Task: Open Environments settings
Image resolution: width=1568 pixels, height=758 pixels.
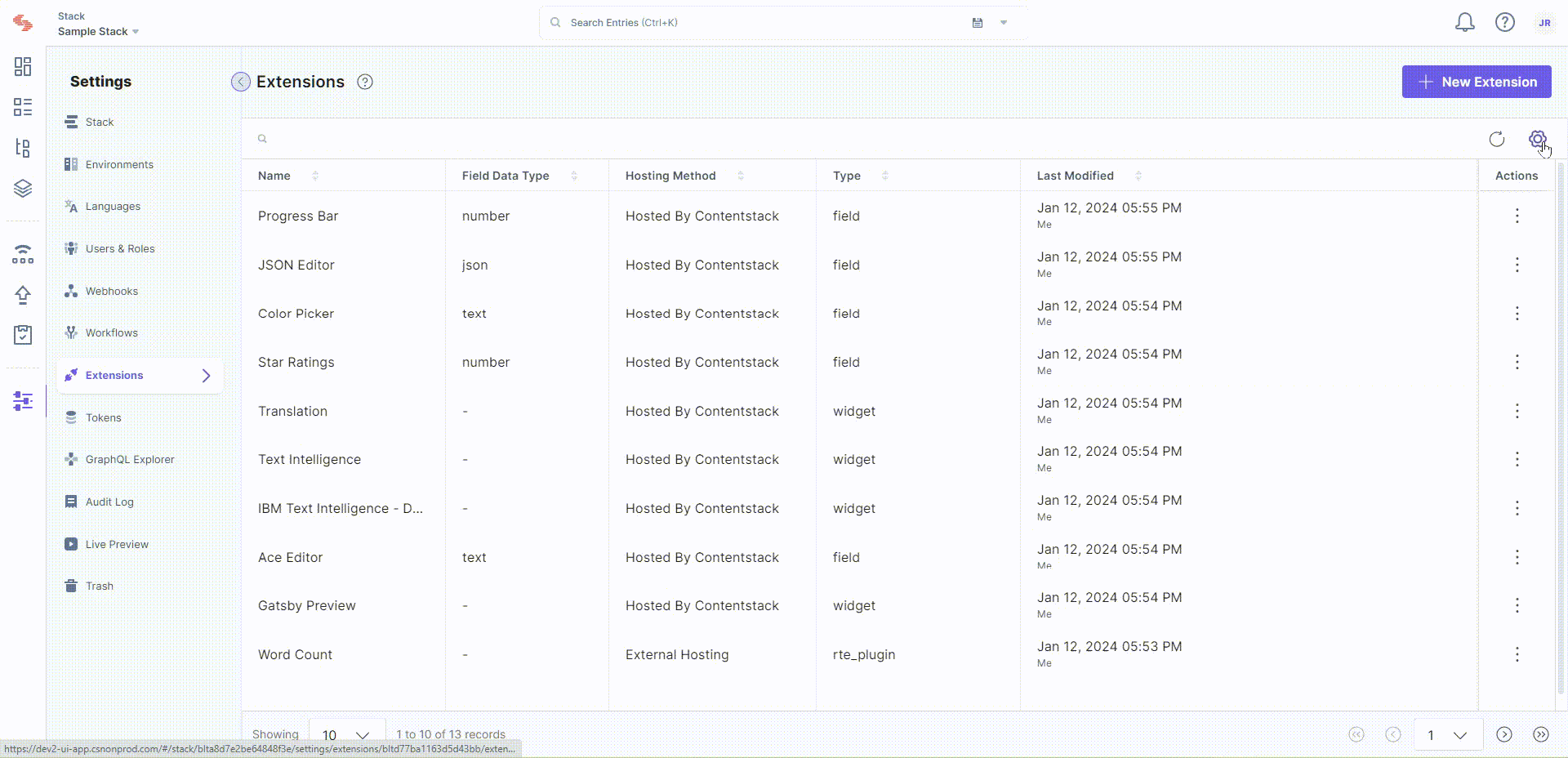Action: click(x=140, y=164)
